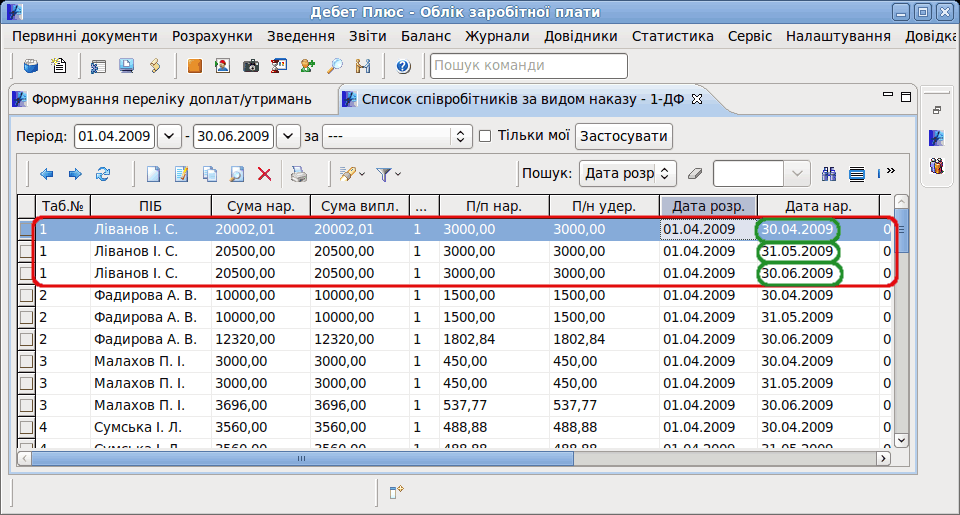
Task: Click the small icon in bottom status bar
Action: (x=396, y=491)
